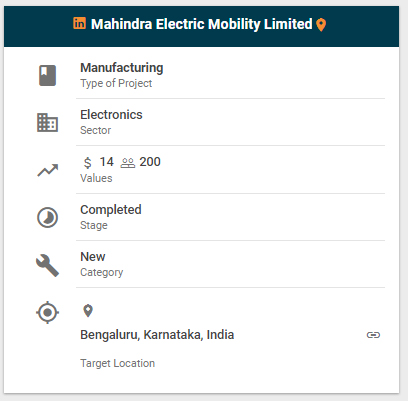The height and width of the screenshot is (401, 408).
Task: Select Mahindra Electric Mobility Limited title
Action: pyautogui.click(x=202, y=24)
